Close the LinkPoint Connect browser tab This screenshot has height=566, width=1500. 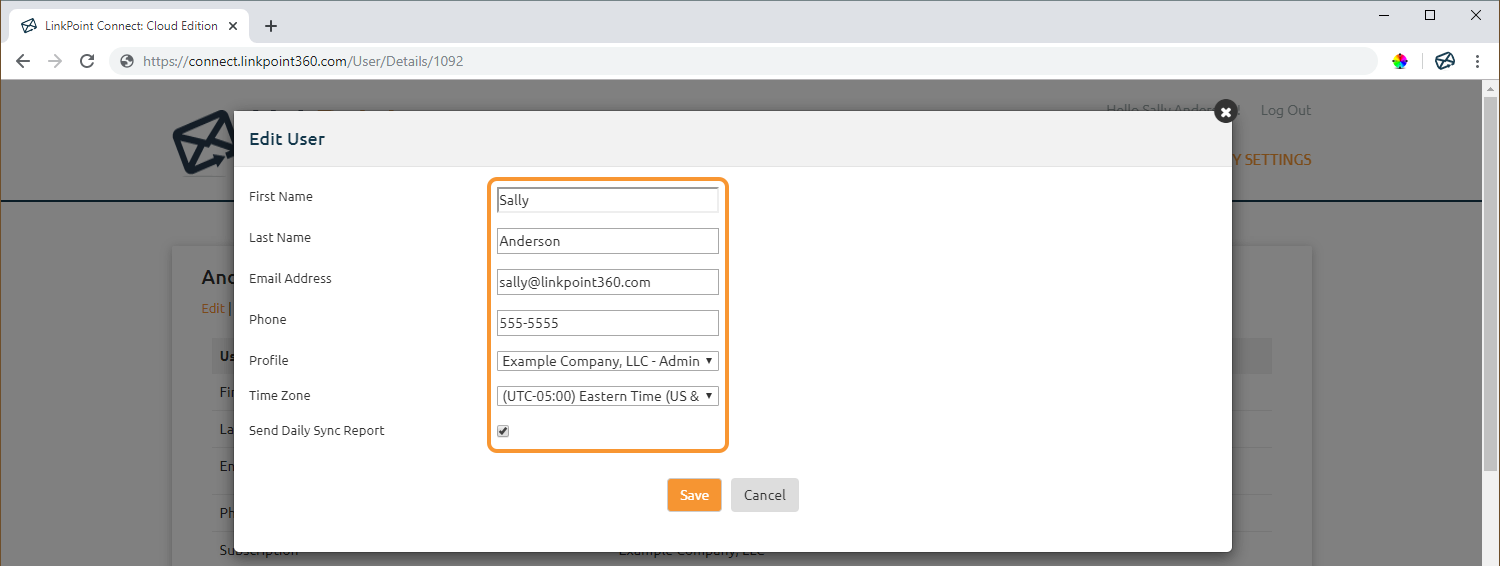[236, 26]
